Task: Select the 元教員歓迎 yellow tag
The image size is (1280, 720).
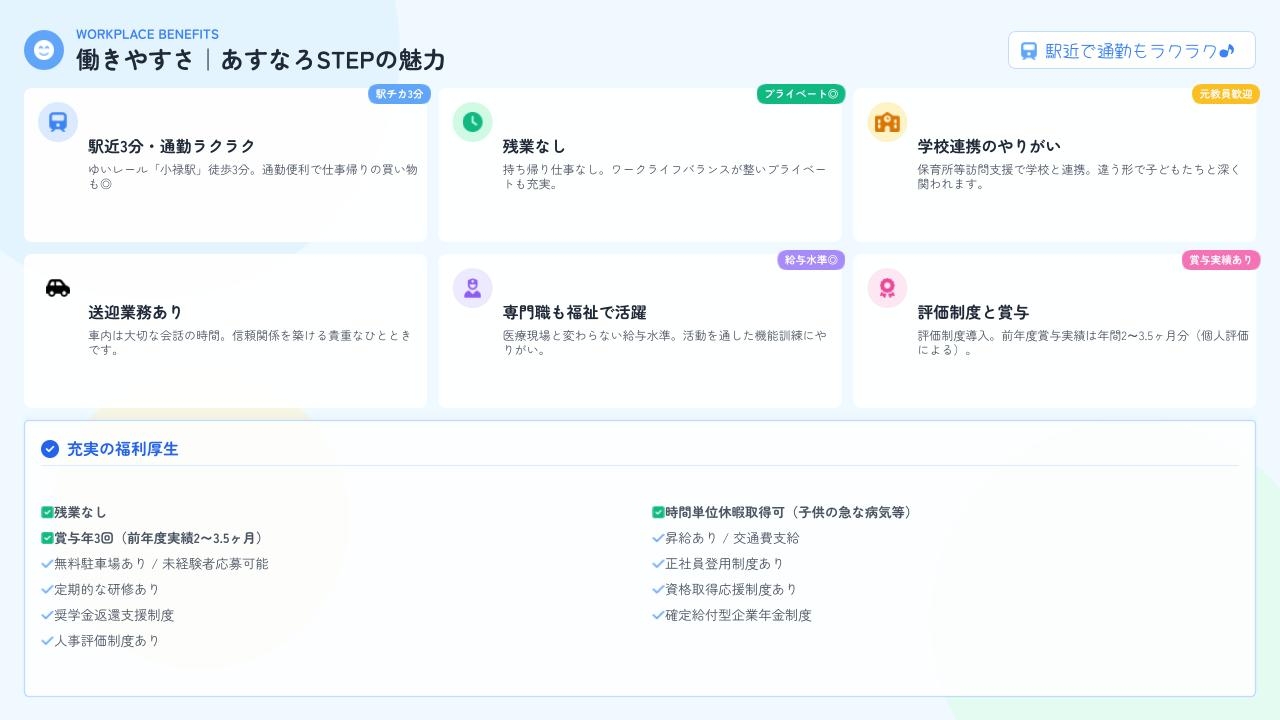Action: 1225,94
